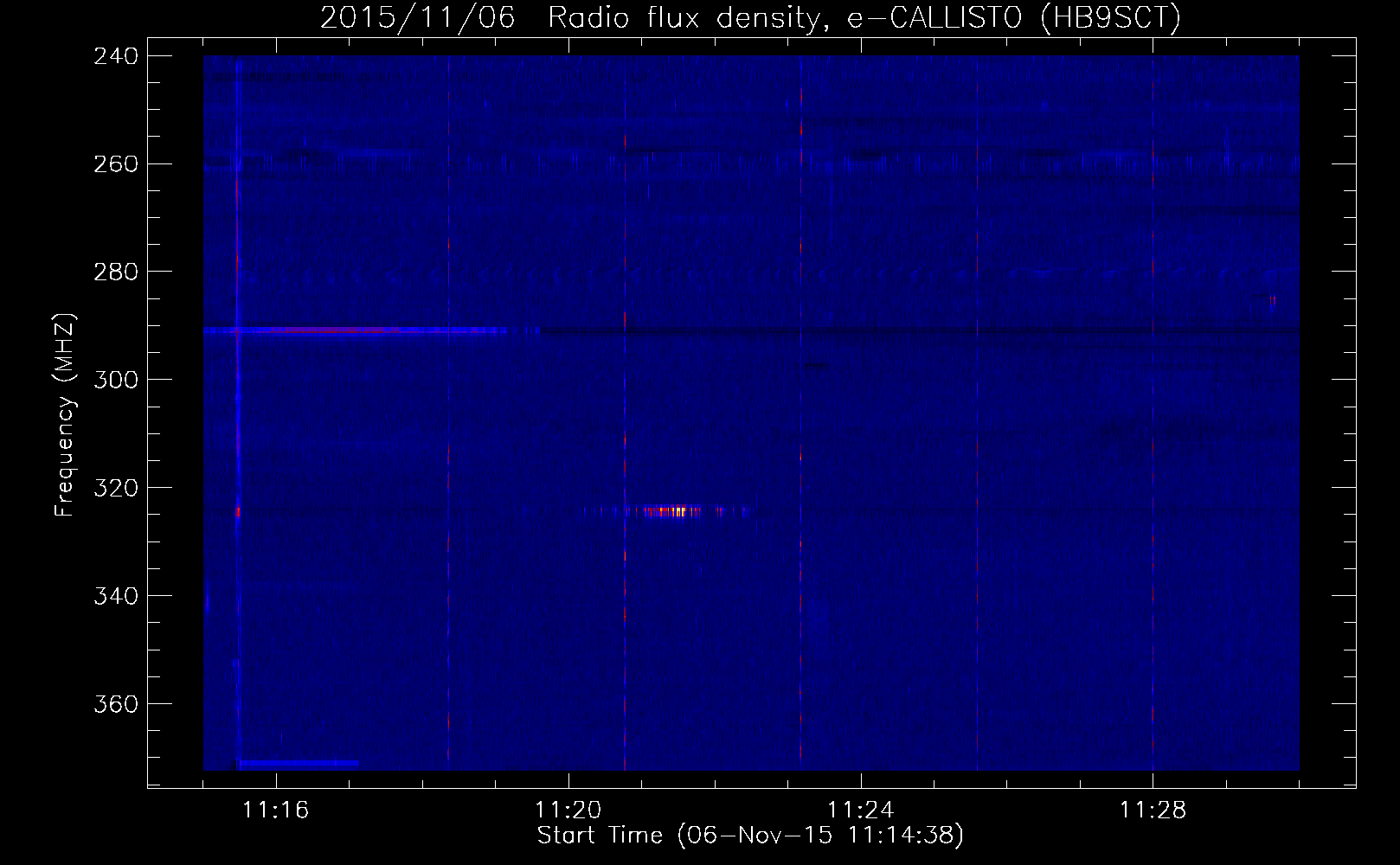Click the small red spot near 285 MHz at right

(1272, 300)
